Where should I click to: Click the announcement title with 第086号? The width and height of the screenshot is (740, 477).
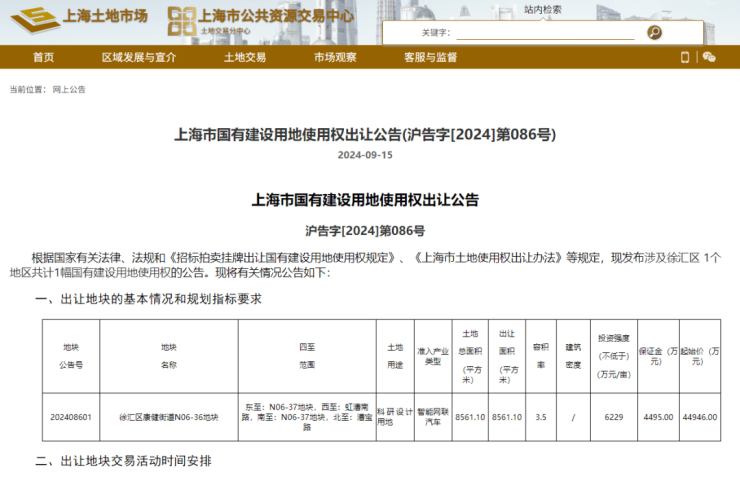(x=365, y=134)
